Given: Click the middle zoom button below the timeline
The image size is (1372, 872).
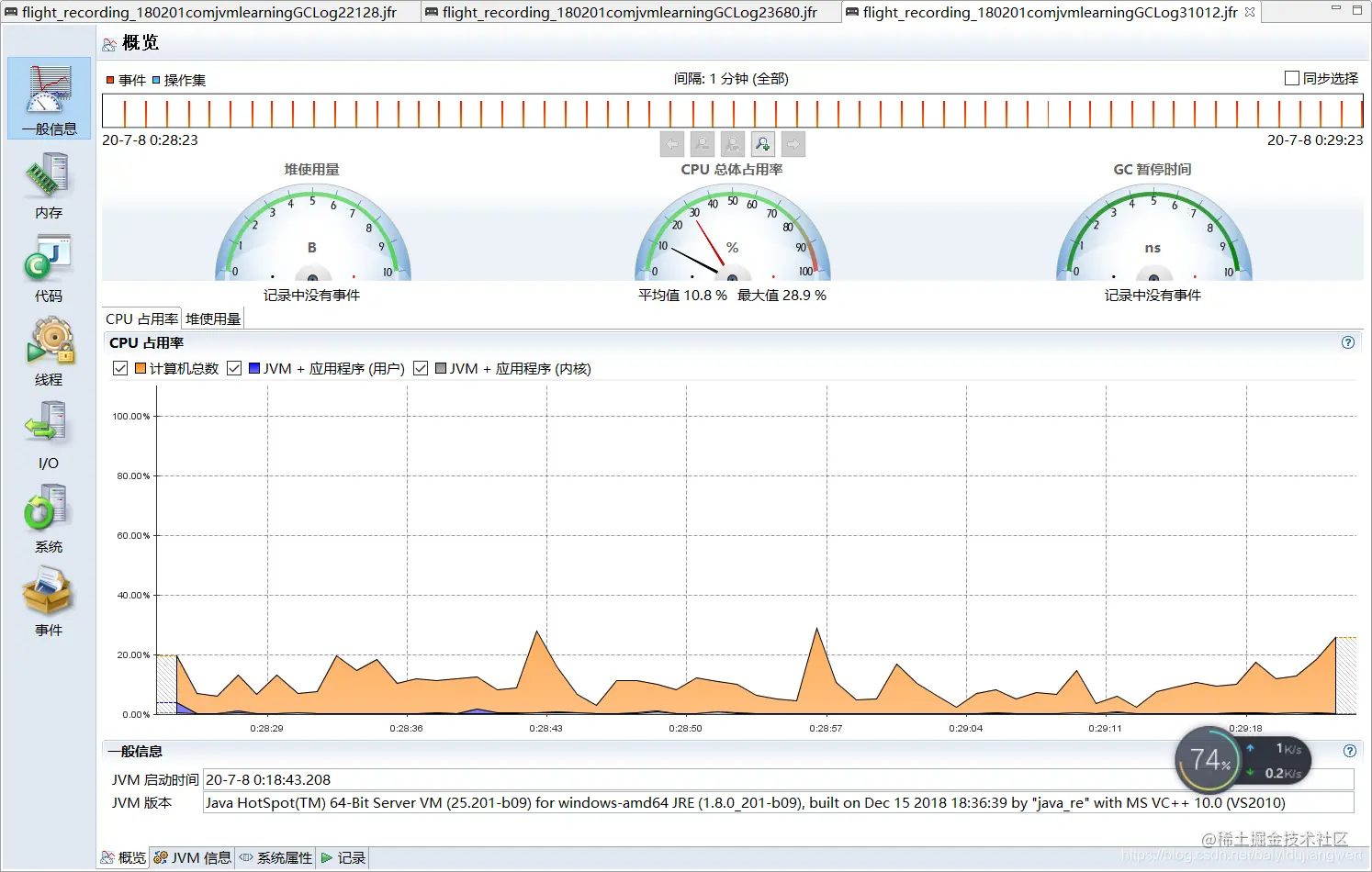Looking at the screenshot, I should point(732,144).
